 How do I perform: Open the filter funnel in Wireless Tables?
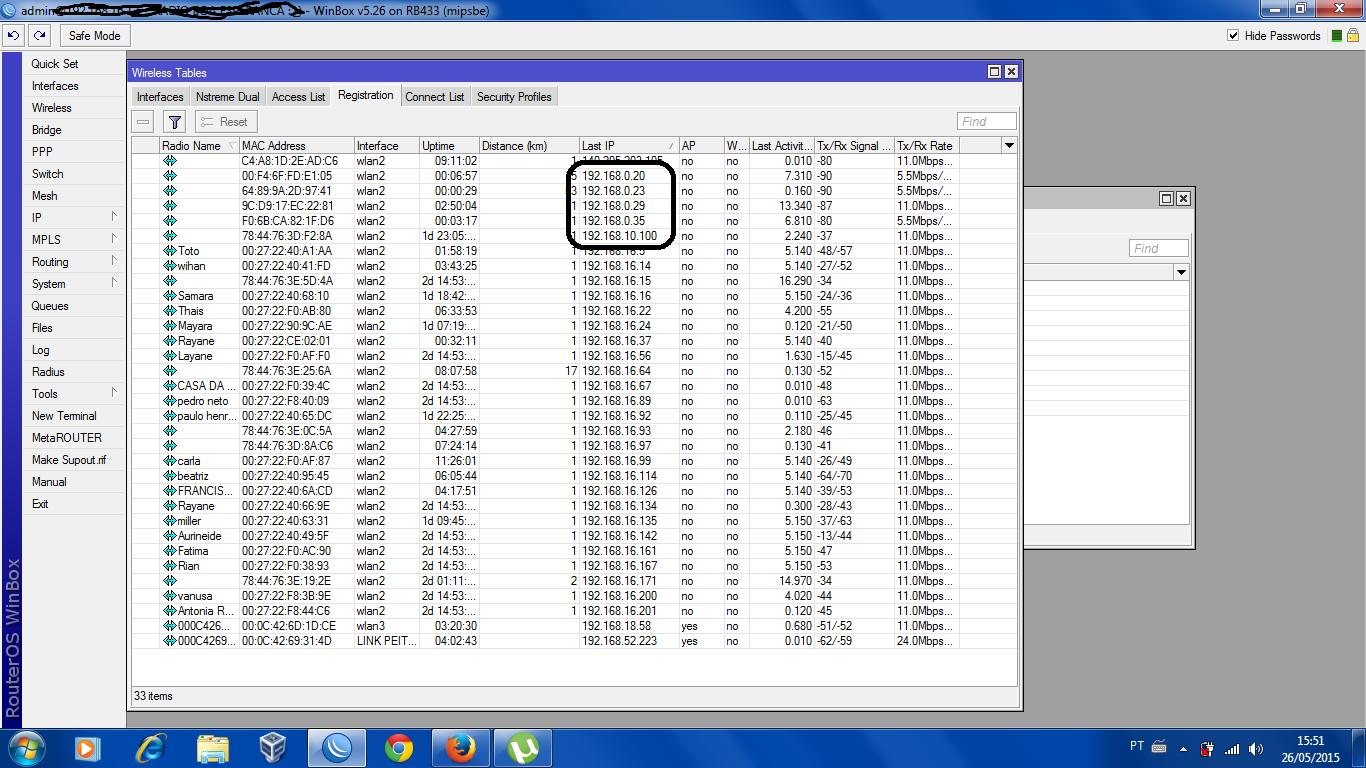[x=175, y=122]
